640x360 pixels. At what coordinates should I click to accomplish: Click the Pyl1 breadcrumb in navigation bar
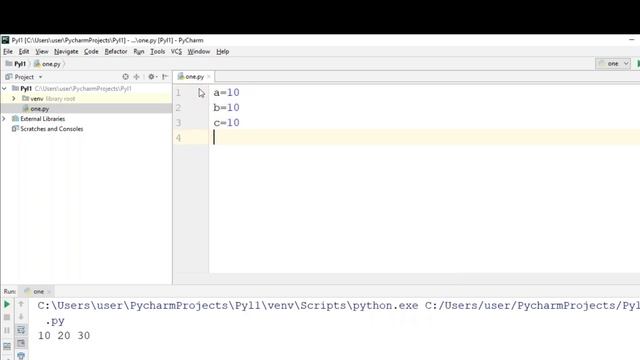pyautogui.click(x=16, y=64)
